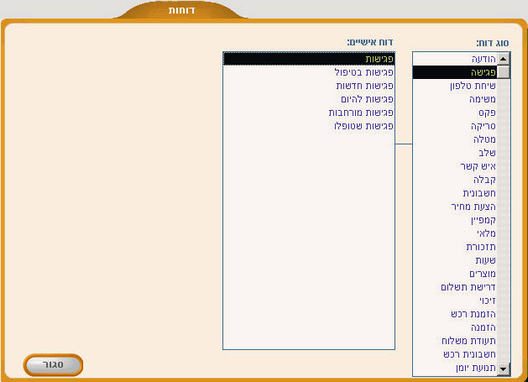The height and width of the screenshot is (382, 528).
Task: Select משימה report type
Action: pyautogui.click(x=455, y=99)
